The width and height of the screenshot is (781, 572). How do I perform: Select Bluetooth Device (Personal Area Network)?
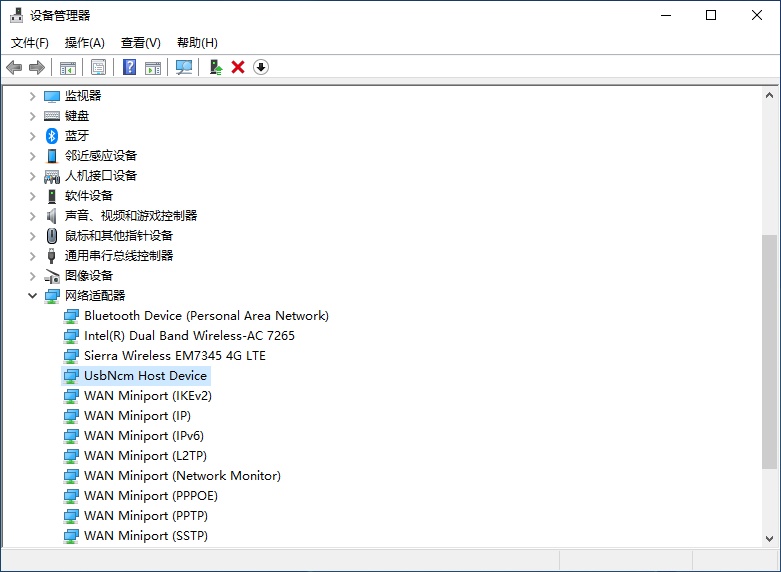206,316
